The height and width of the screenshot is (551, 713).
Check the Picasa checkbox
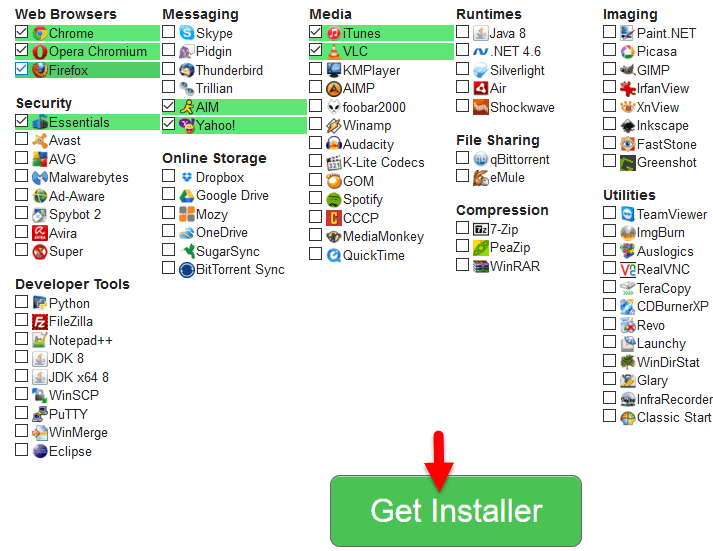[x=609, y=50]
